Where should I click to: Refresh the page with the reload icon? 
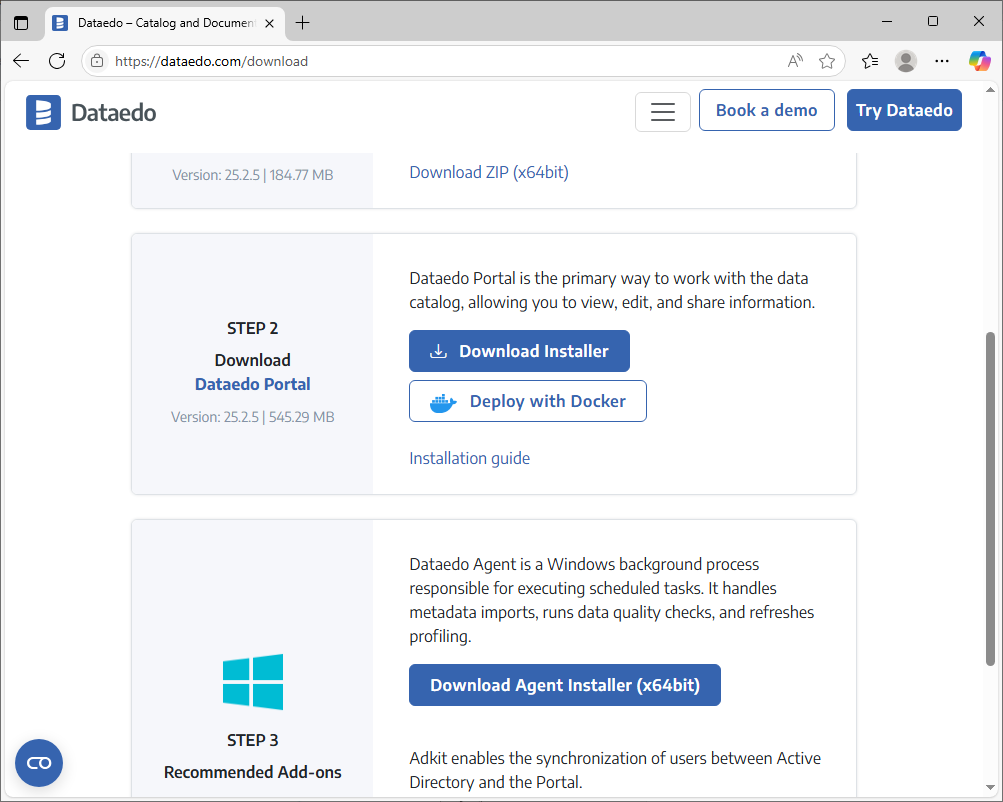57,61
